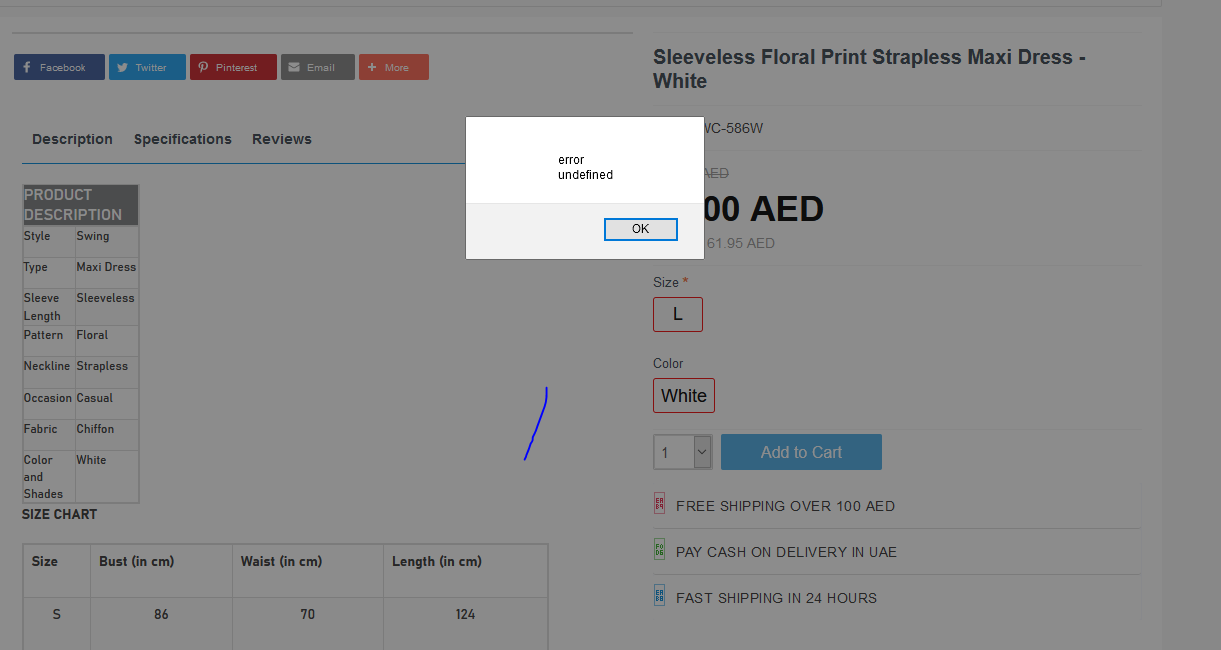Click the PRODUCT DESCRIPTION table header
Image resolution: width=1221 pixels, height=650 pixels.
tap(81, 205)
